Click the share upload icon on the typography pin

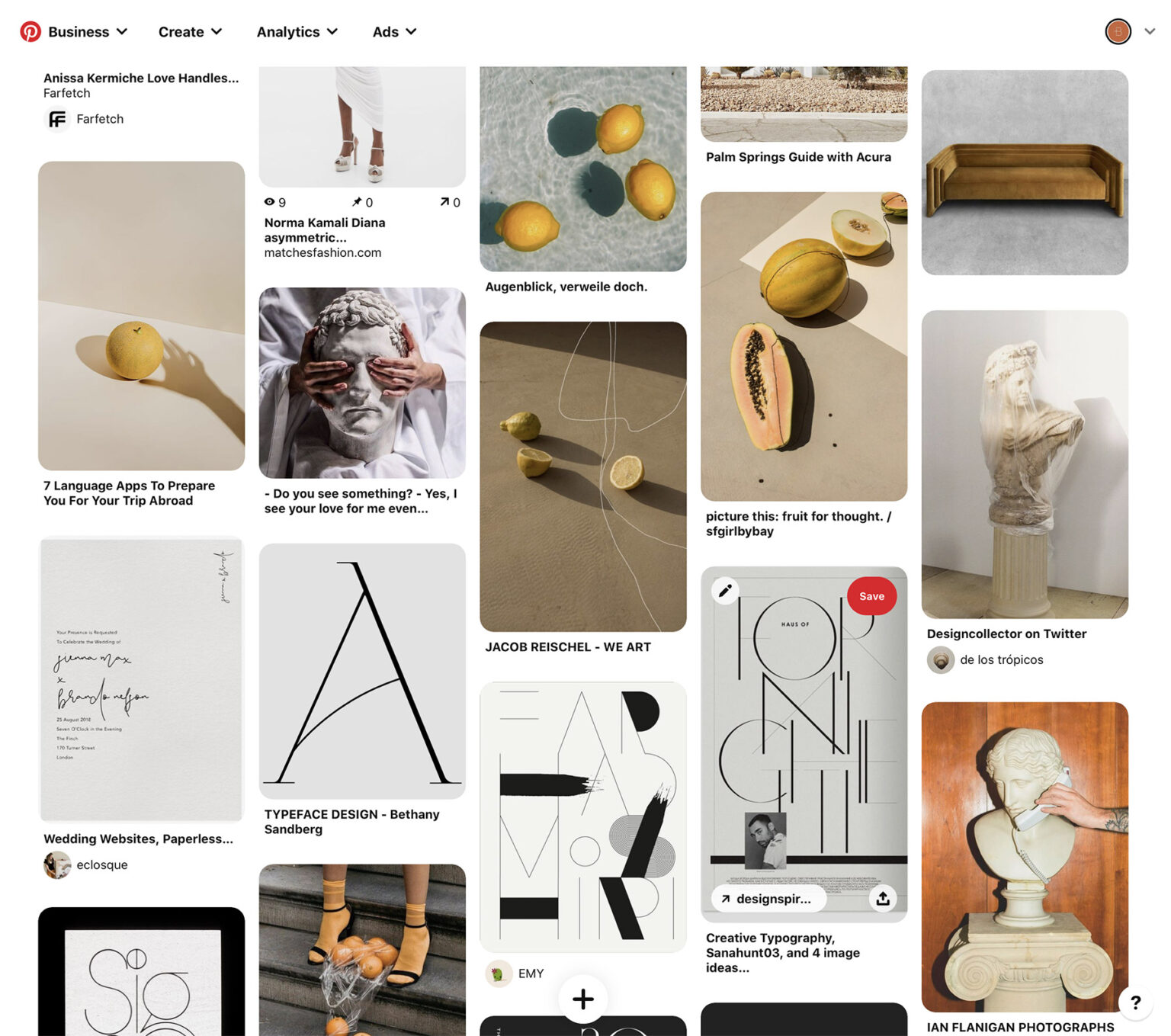883,899
